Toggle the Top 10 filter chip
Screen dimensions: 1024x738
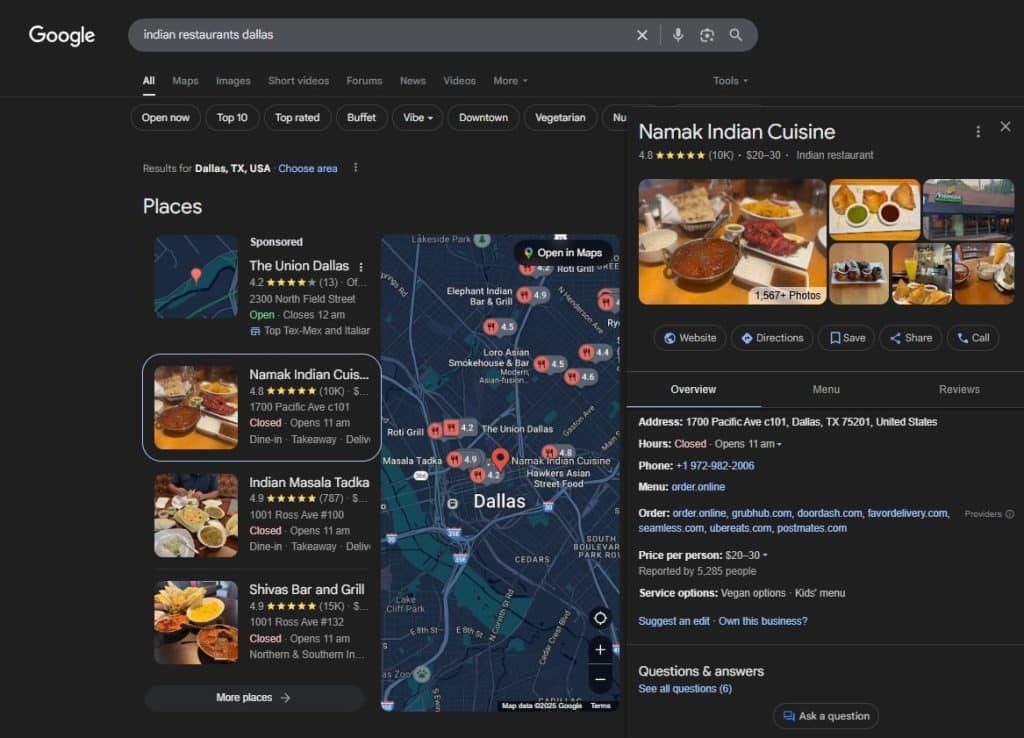coord(232,118)
